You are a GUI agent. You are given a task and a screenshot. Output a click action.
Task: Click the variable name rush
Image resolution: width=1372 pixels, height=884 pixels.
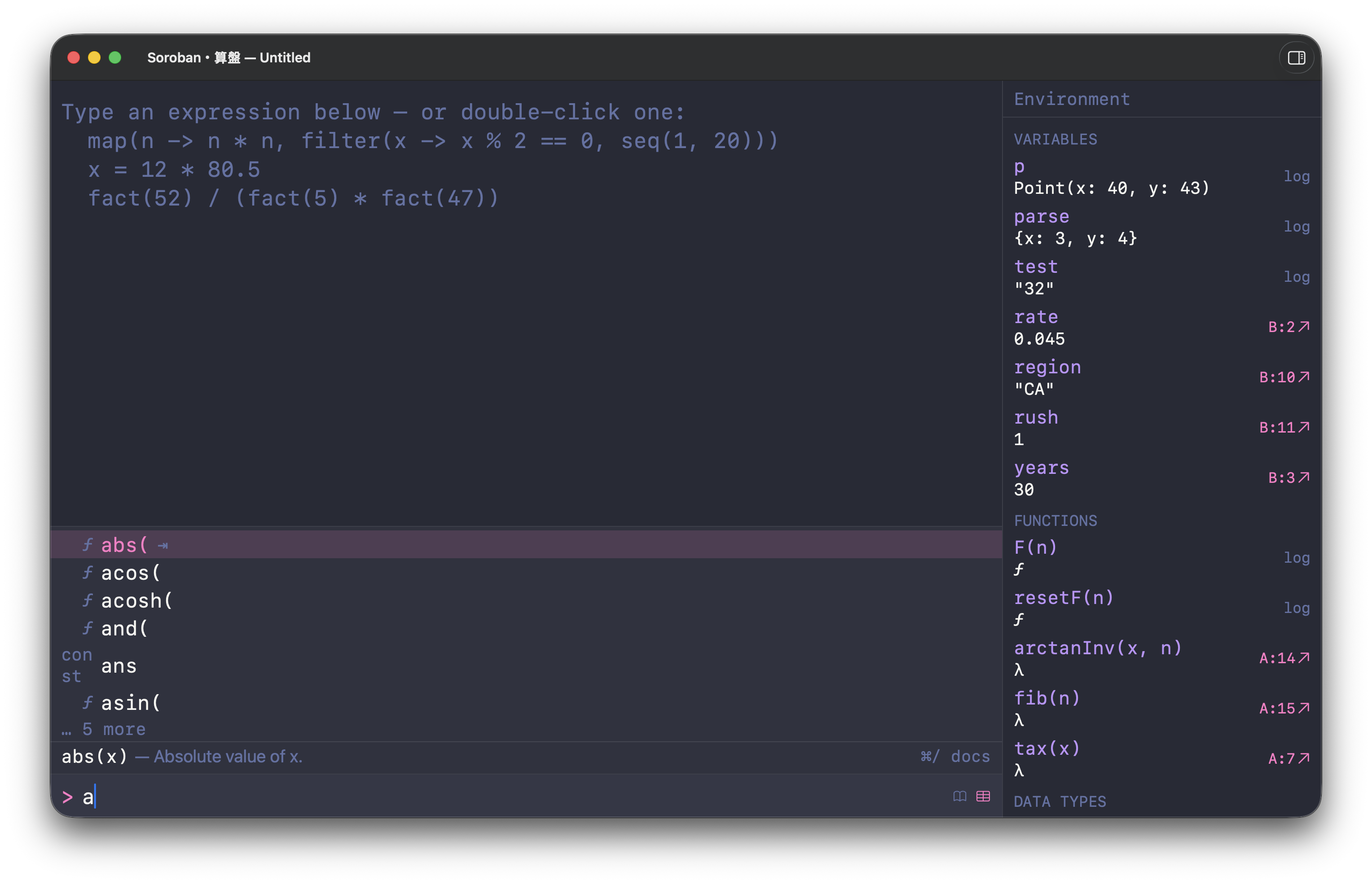pyautogui.click(x=1035, y=417)
